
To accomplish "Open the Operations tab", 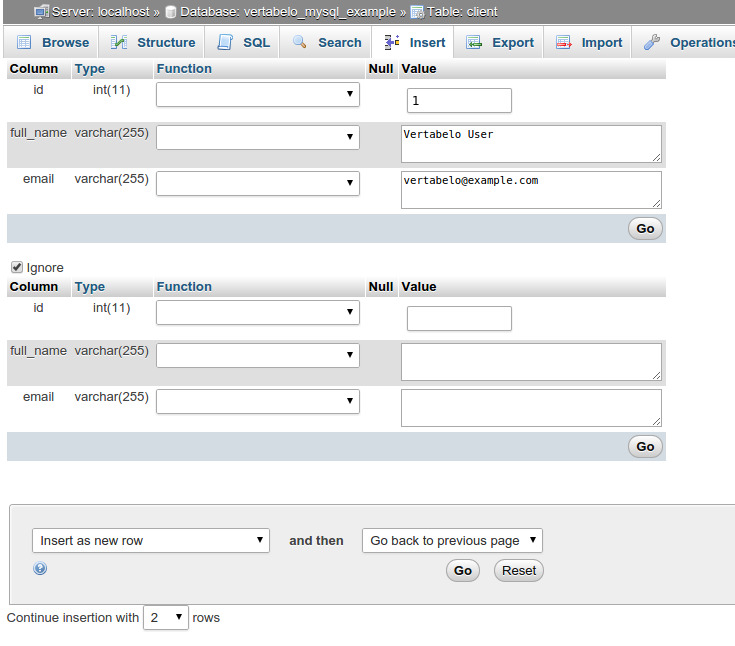I will tap(700, 43).
